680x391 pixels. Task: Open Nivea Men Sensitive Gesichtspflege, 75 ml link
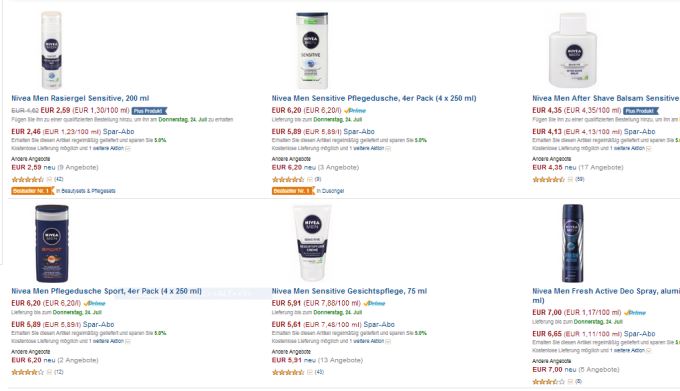[349, 291]
